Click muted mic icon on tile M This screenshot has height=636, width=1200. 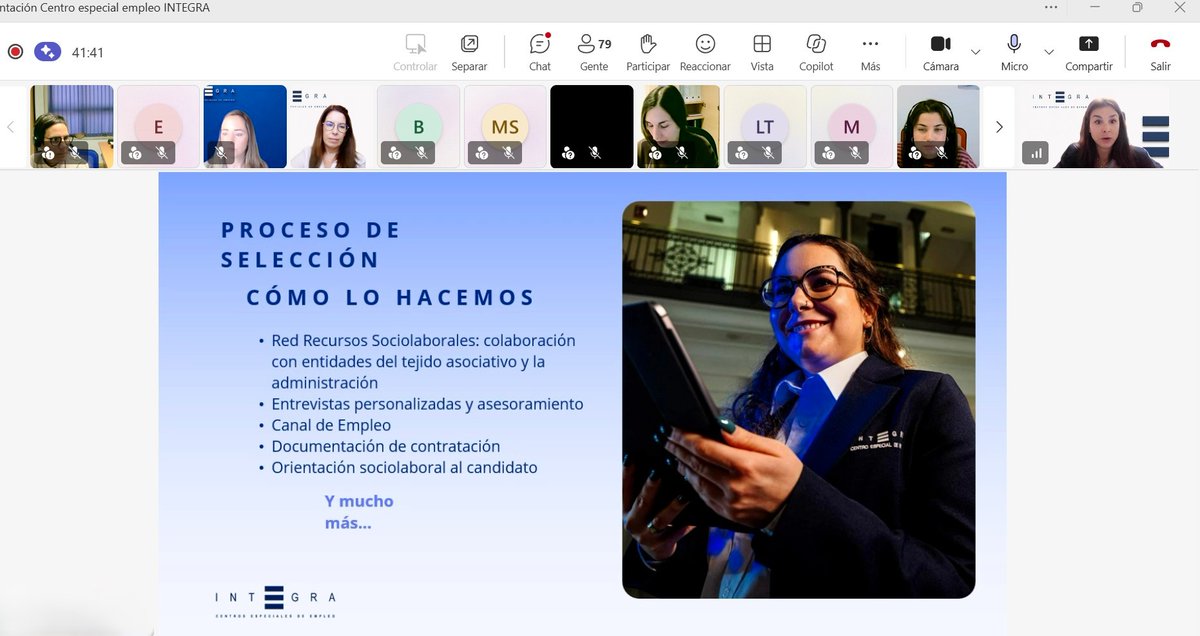point(855,153)
